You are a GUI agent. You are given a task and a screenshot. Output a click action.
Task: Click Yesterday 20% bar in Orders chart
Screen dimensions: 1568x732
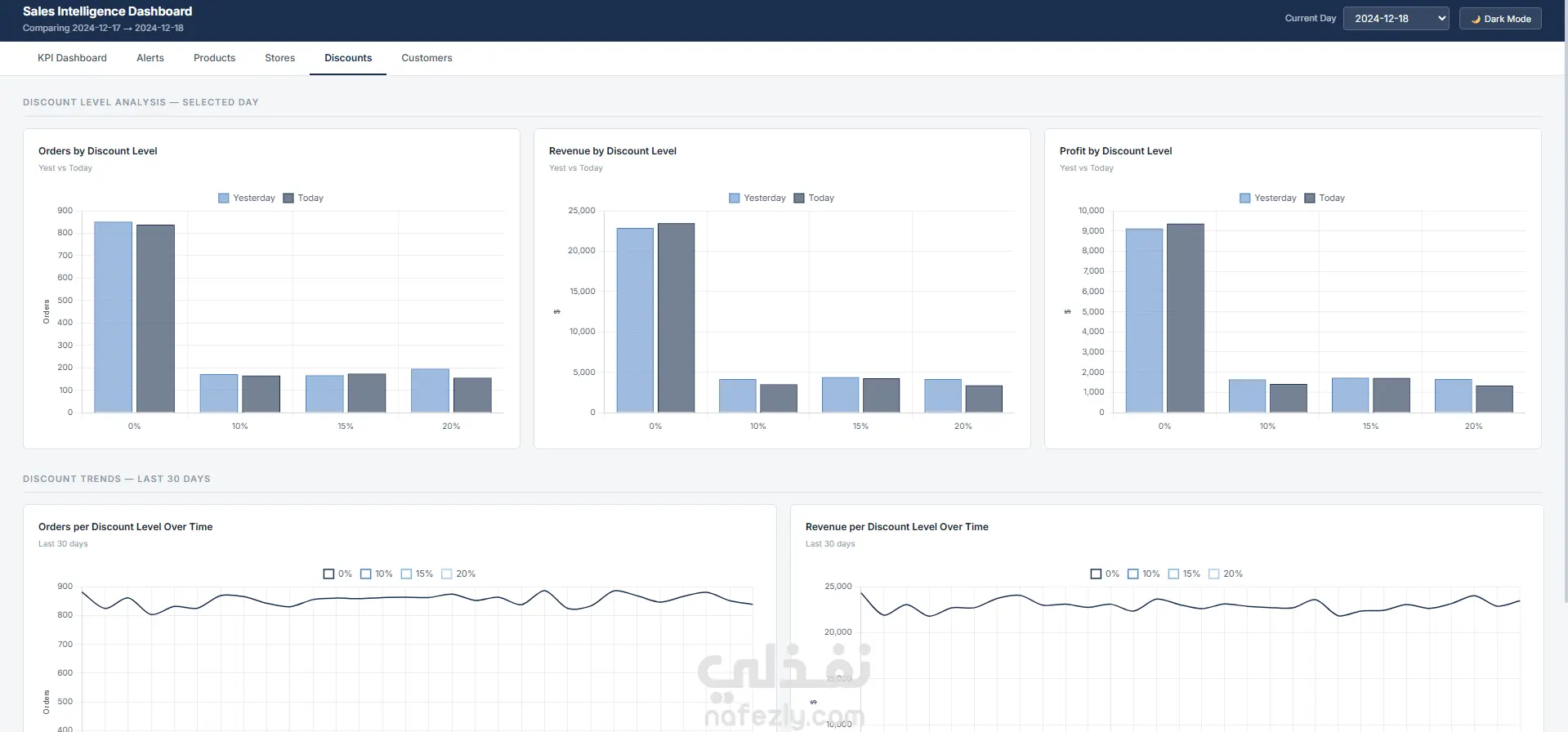click(x=430, y=391)
